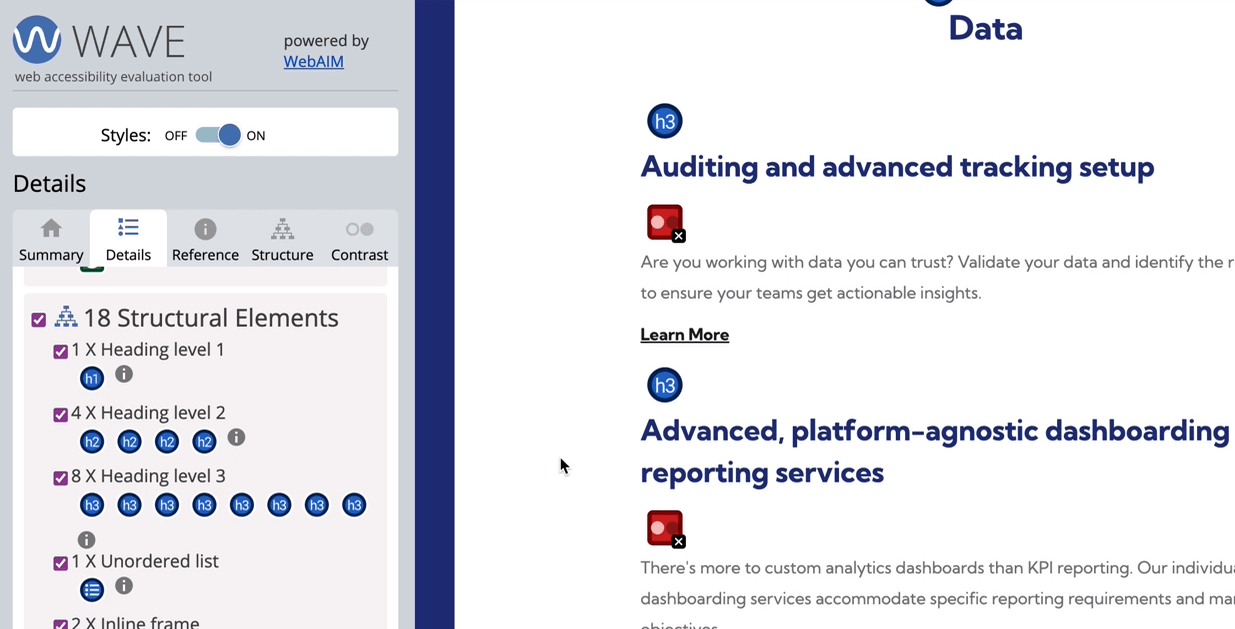Click the third h2 icon in Details panel

(167, 441)
